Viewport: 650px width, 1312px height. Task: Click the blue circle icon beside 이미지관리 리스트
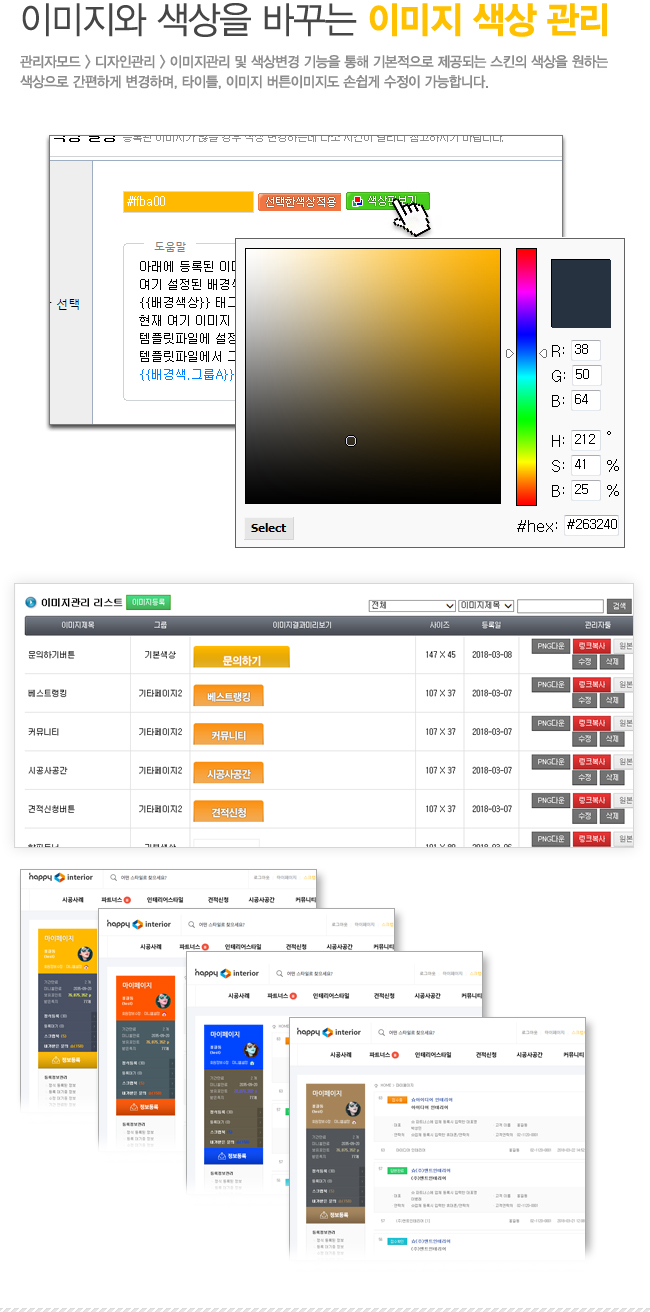click(x=31, y=602)
